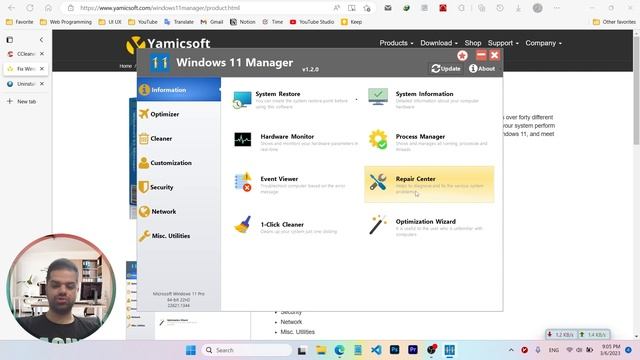Screen dimensions: 640x360
Task: Click Windows 11 Manager logo icon
Action: [160, 62]
